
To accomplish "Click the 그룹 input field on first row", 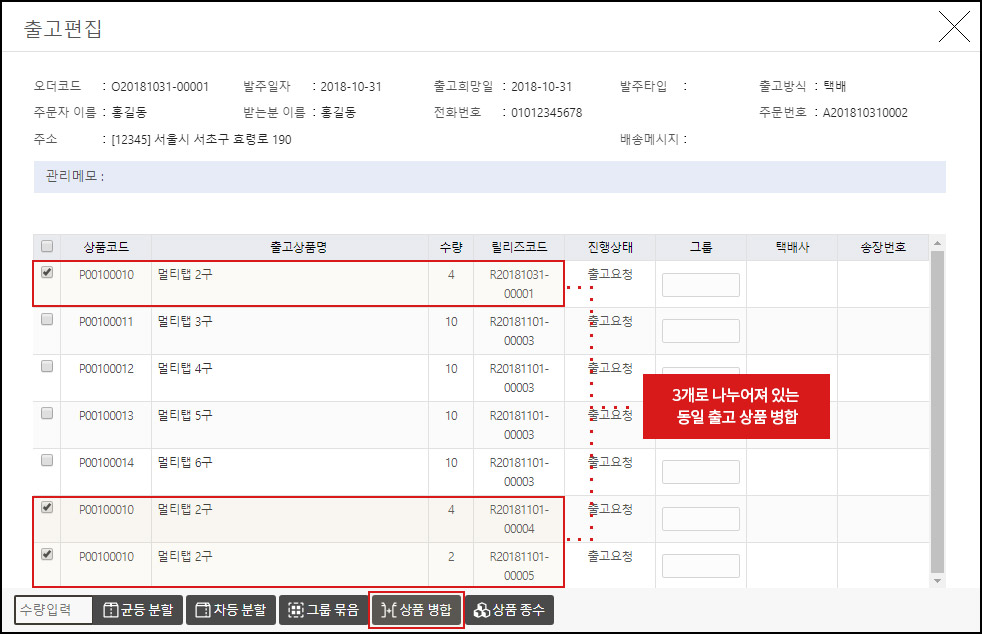I will pyautogui.click(x=700, y=284).
